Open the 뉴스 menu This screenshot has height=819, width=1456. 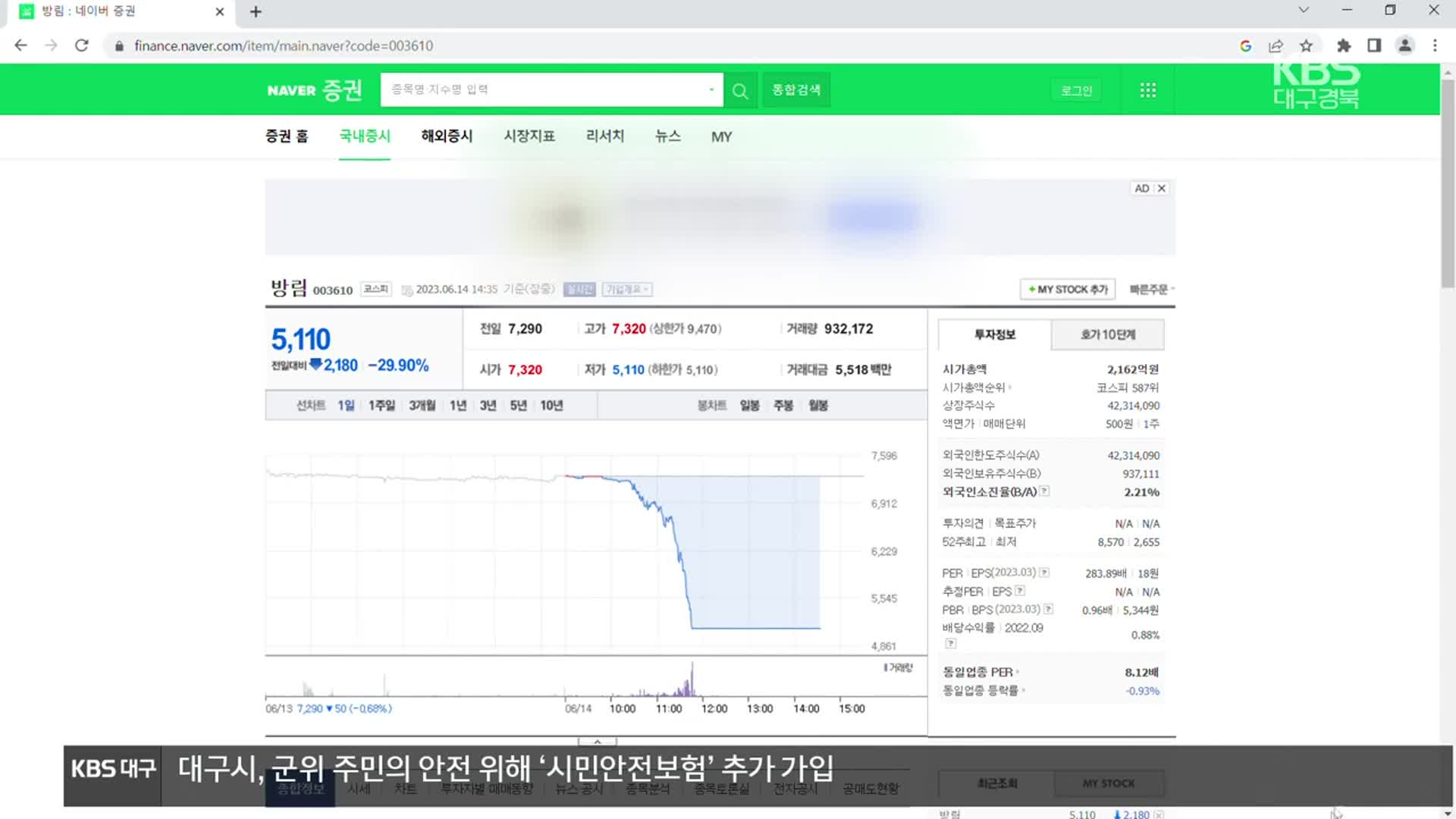(667, 136)
